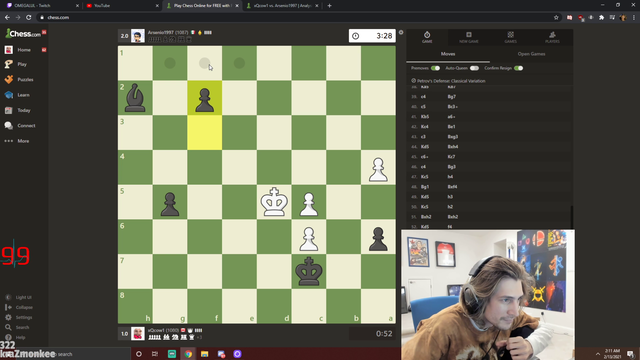Toggle the Confirm Resign switch
Screen dimensions: 640x360
pos(518,68)
